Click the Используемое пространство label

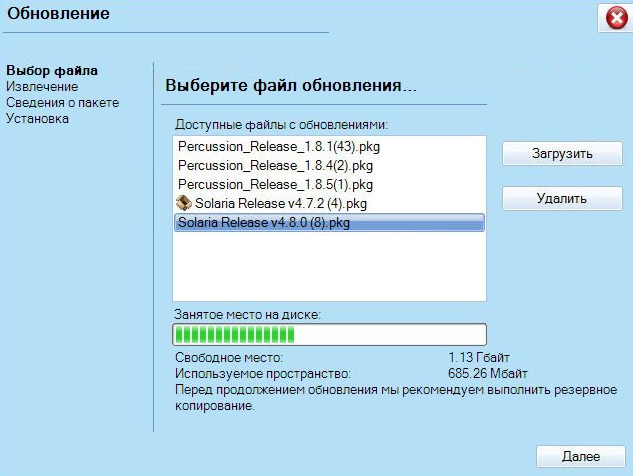263,373
